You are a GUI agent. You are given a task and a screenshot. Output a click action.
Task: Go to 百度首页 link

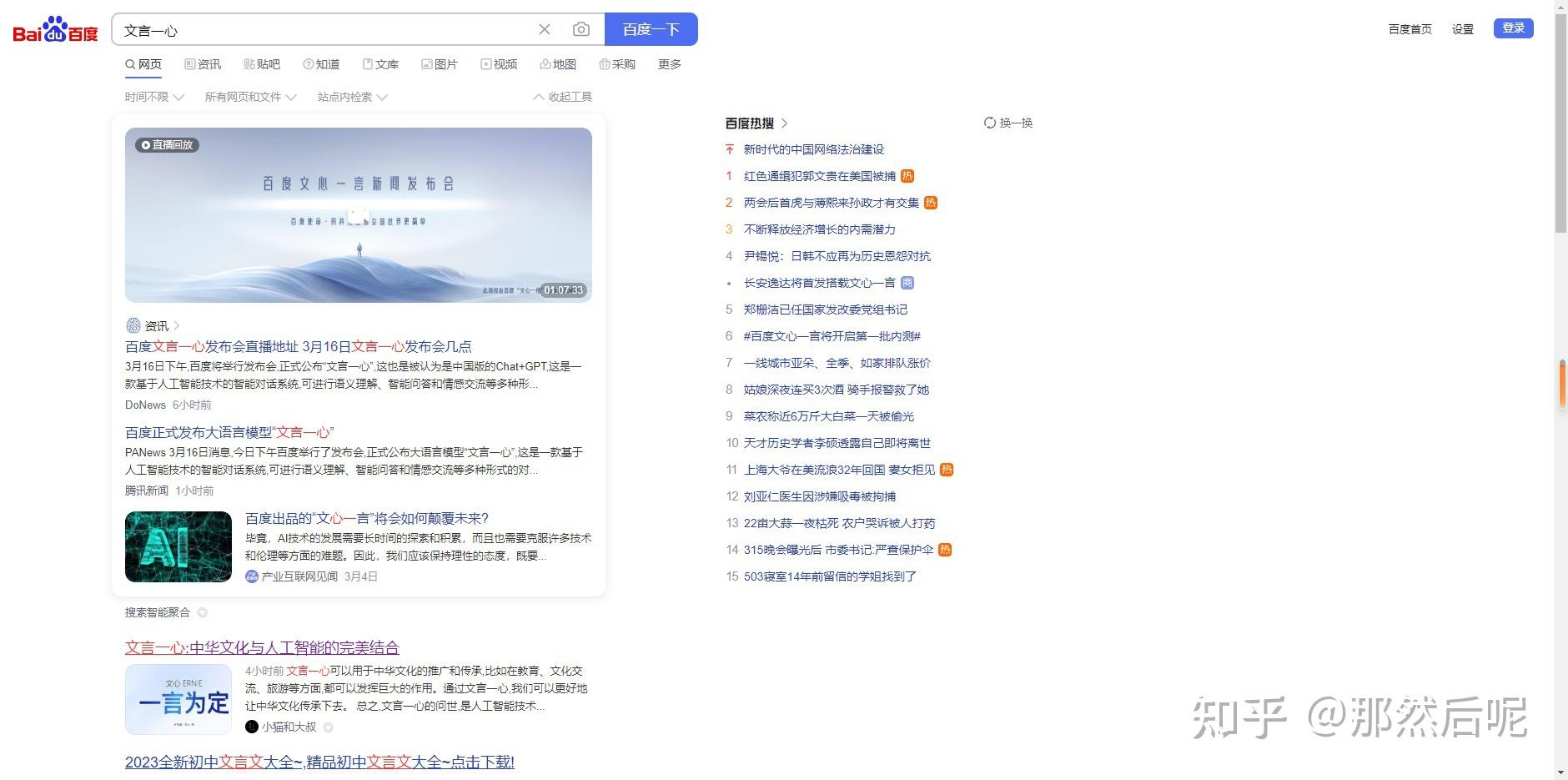tap(1410, 29)
